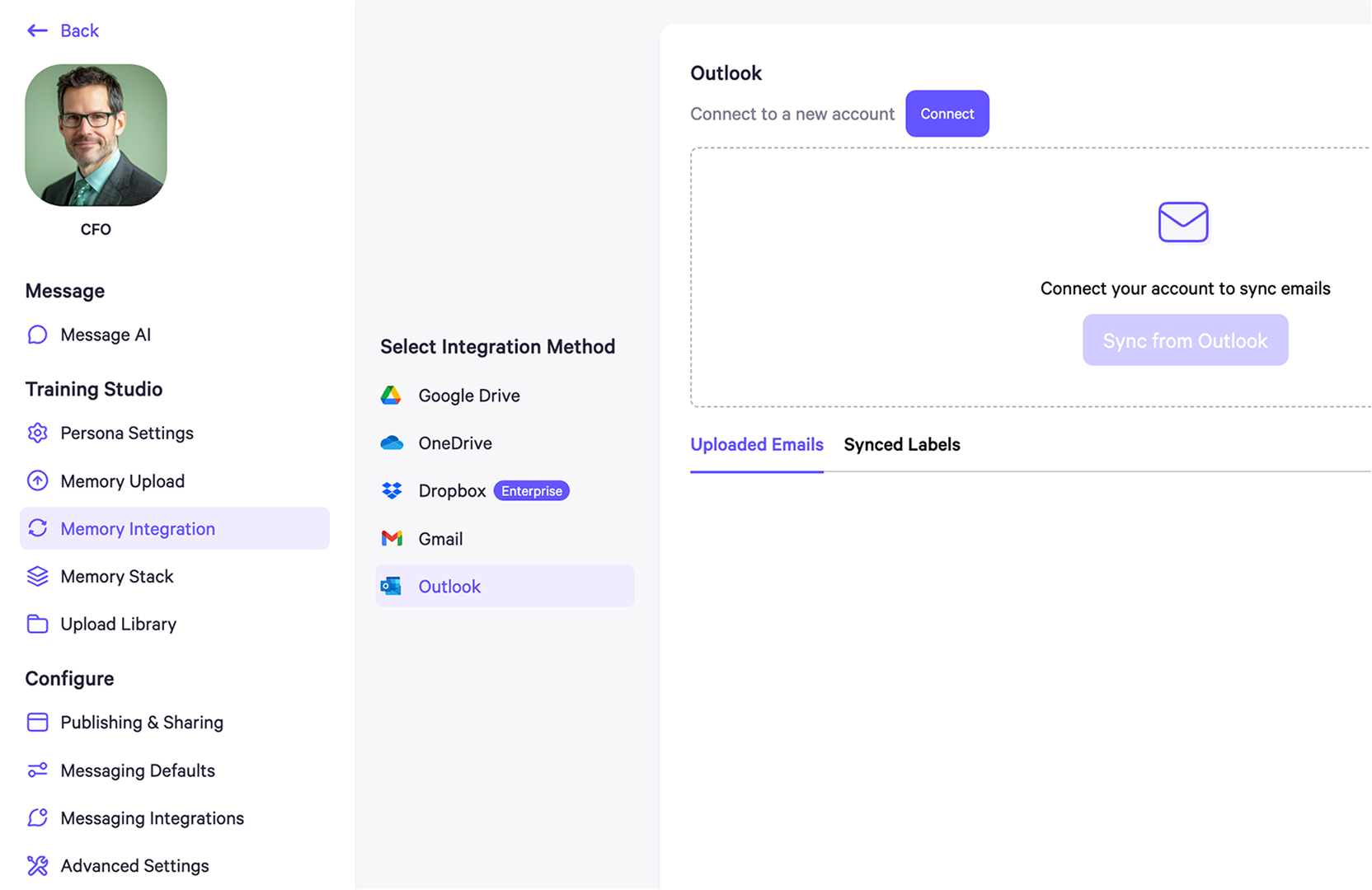The image size is (1372, 890).
Task: Click the Memory Stack layers icon
Action: pos(37,577)
